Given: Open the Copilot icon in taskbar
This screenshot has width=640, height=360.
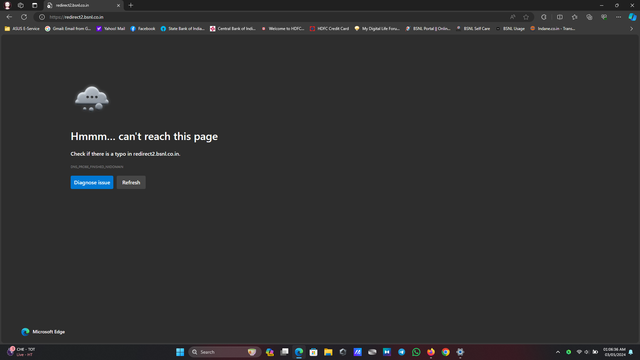Looking at the screenshot, I should [x=270, y=352].
